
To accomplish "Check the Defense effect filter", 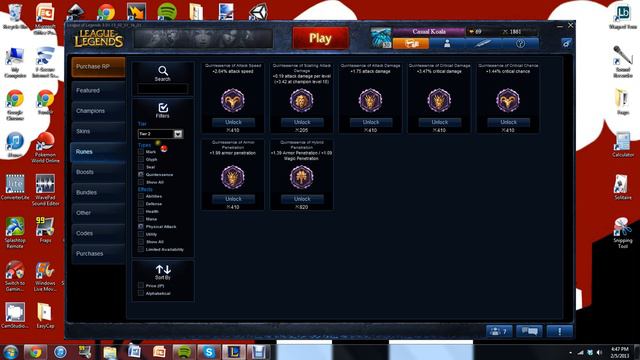I will click(141, 203).
